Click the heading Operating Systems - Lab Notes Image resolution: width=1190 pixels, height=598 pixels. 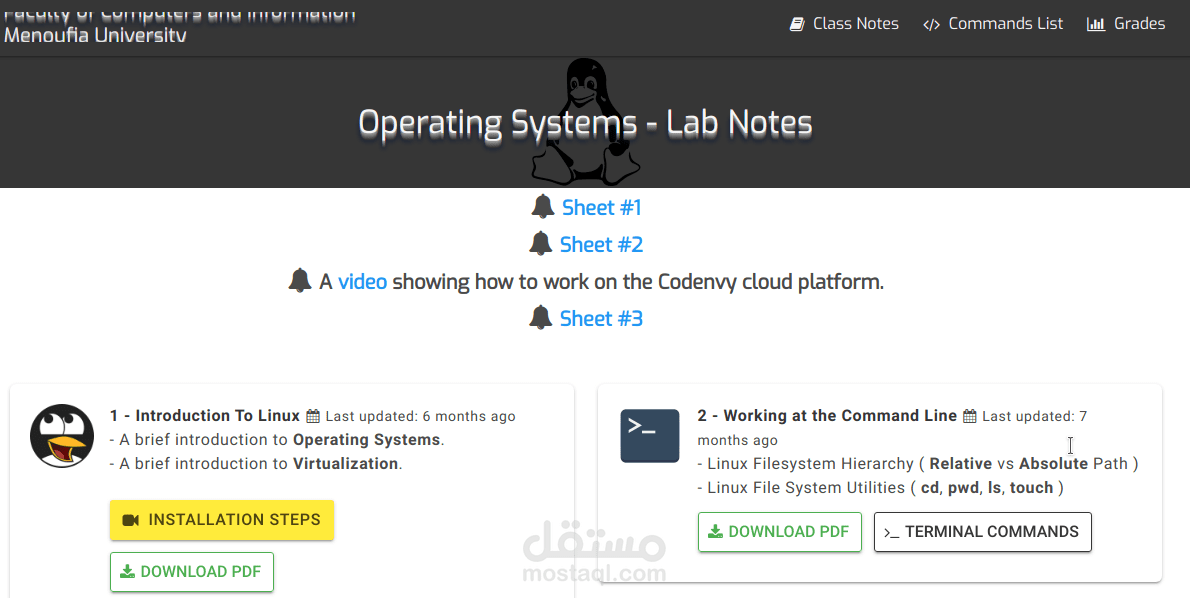click(x=585, y=124)
